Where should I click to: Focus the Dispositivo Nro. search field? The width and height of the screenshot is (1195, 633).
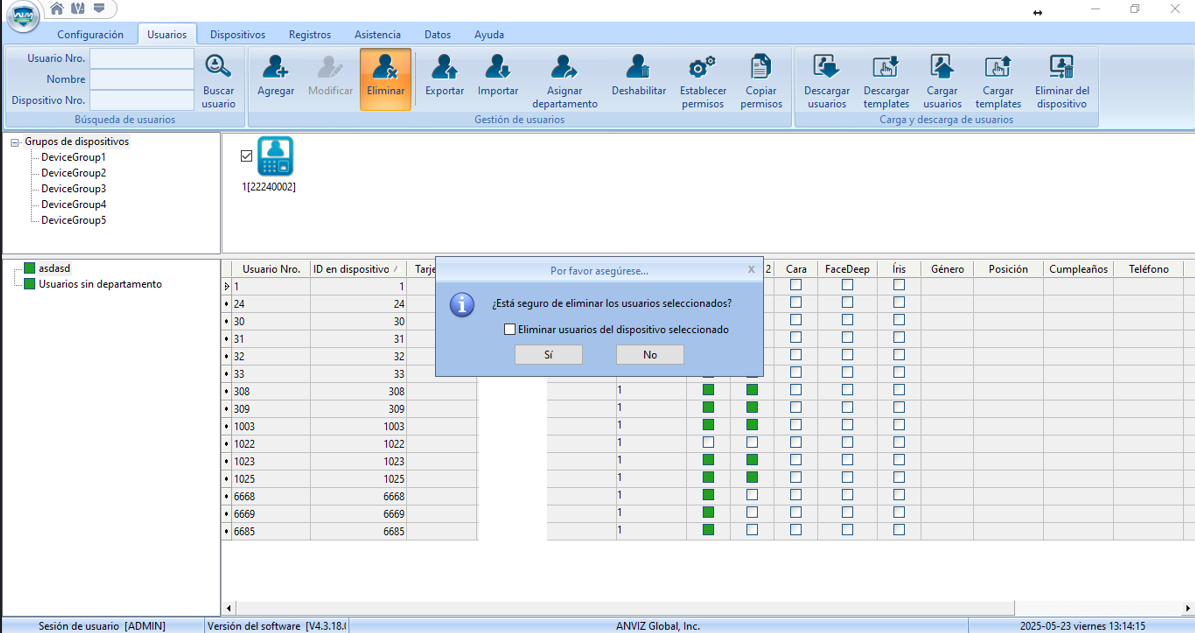click(143, 100)
